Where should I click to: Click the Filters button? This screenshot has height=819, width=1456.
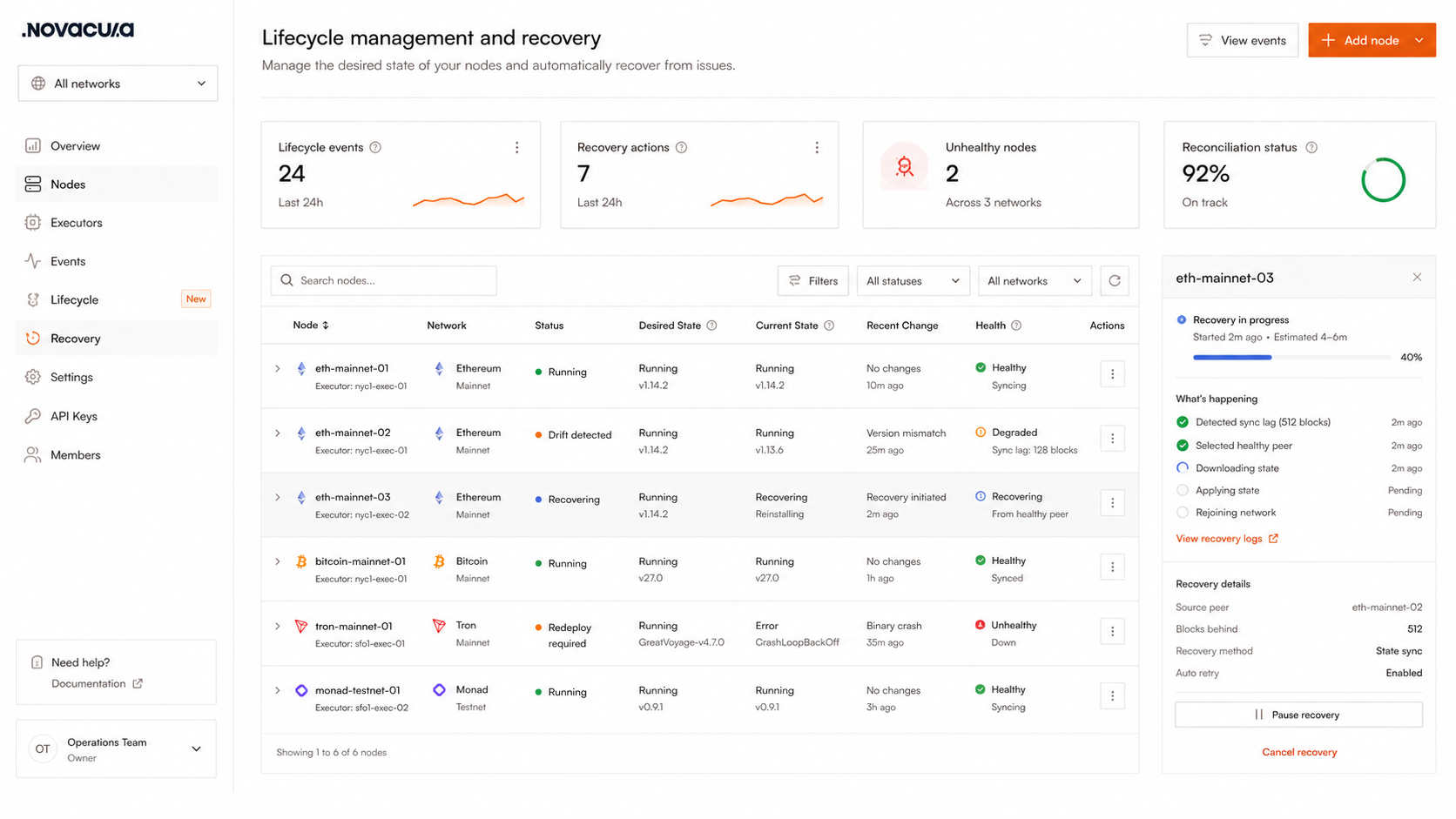[x=812, y=281]
